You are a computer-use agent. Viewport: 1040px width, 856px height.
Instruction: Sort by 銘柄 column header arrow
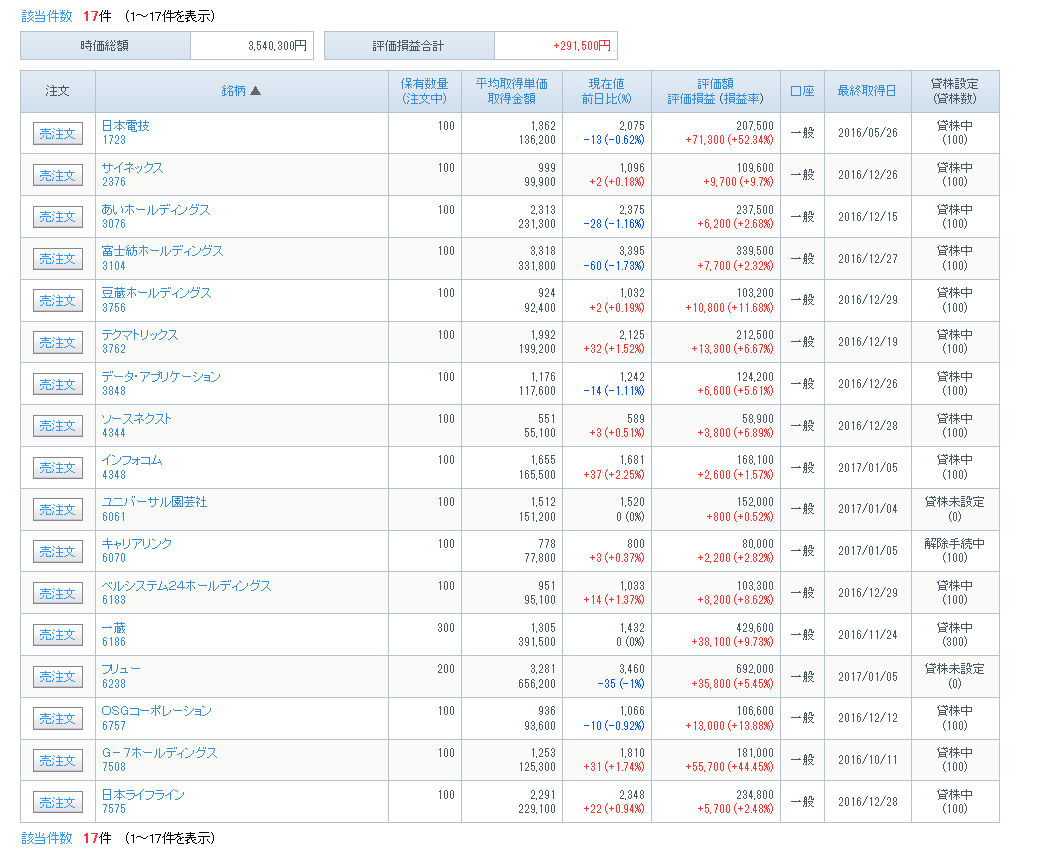tap(255, 91)
